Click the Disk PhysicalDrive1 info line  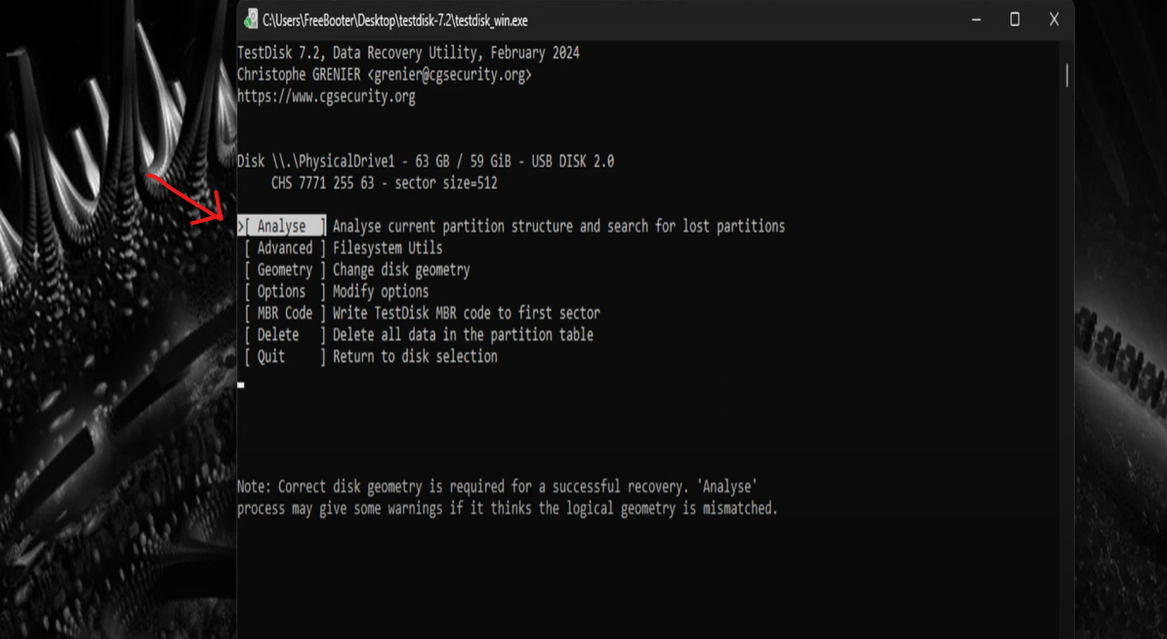click(x=426, y=161)
